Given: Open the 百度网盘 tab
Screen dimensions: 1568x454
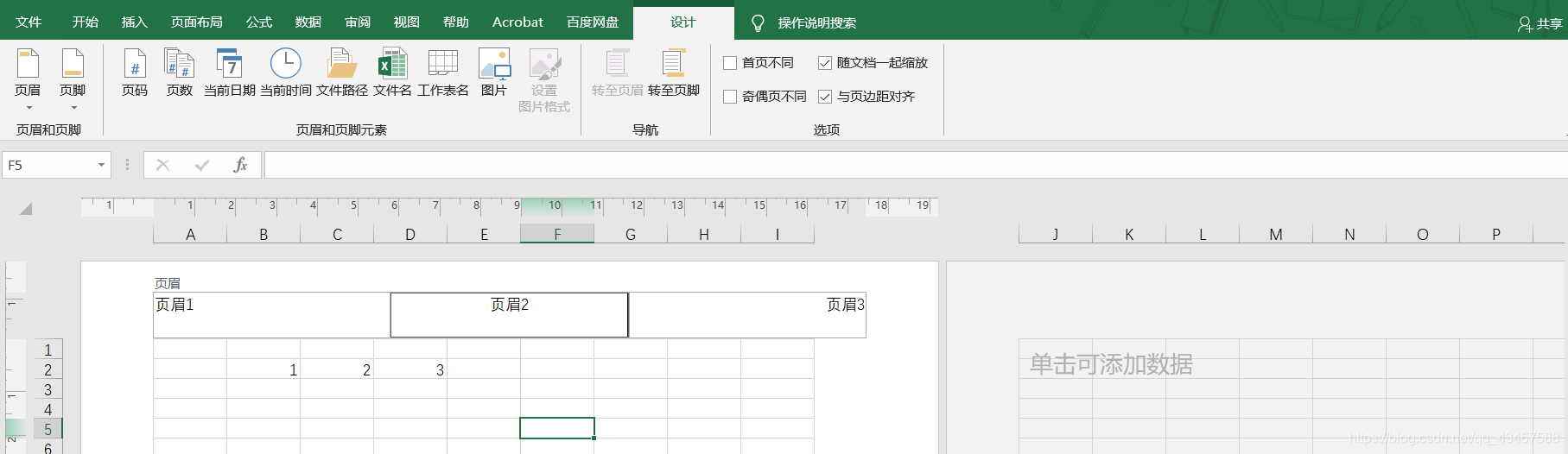Looking at the screenshot, I should (593, 22).
